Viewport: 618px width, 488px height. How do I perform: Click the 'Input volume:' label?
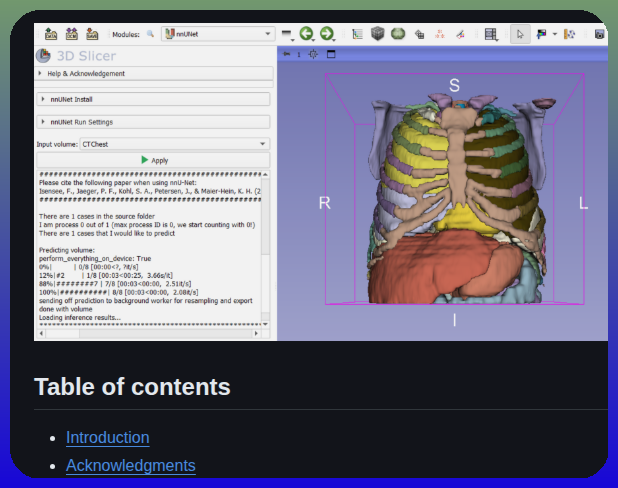(57, 144)
